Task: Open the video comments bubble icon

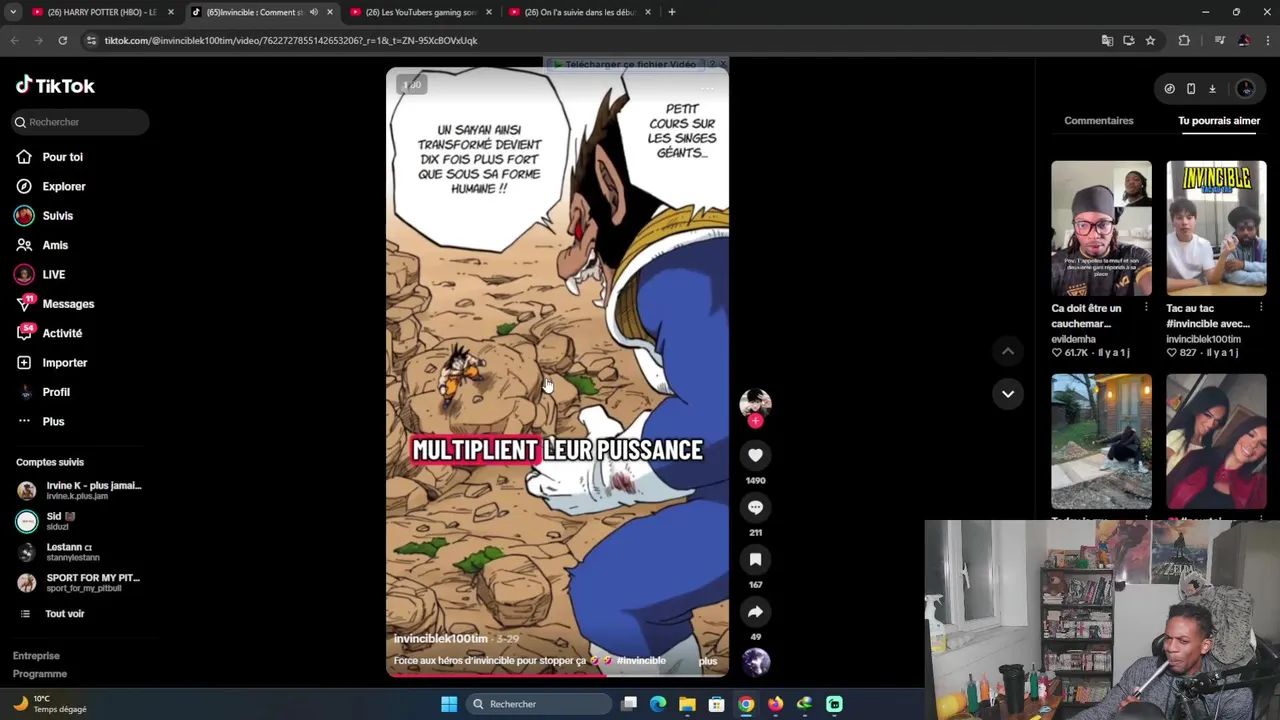Action: pos(755,507)
